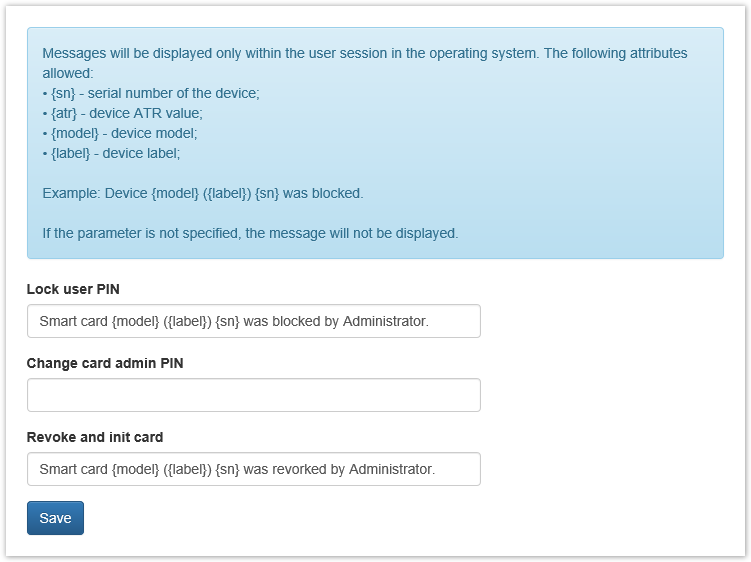Image resolution: width=751 pixels, height=562 pixels.
Task: Click the Example device message line
Action: coord(202,192)
